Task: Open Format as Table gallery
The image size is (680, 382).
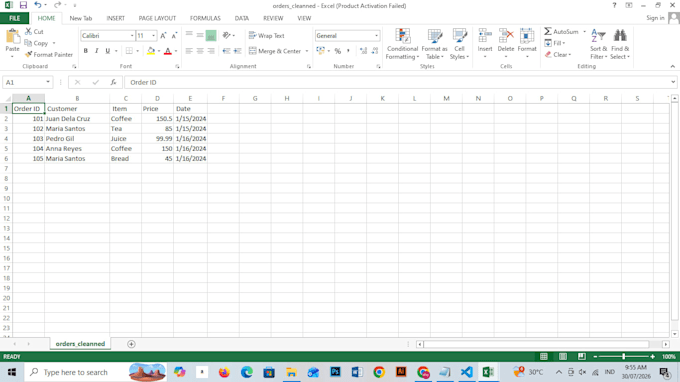Action: 434,44
